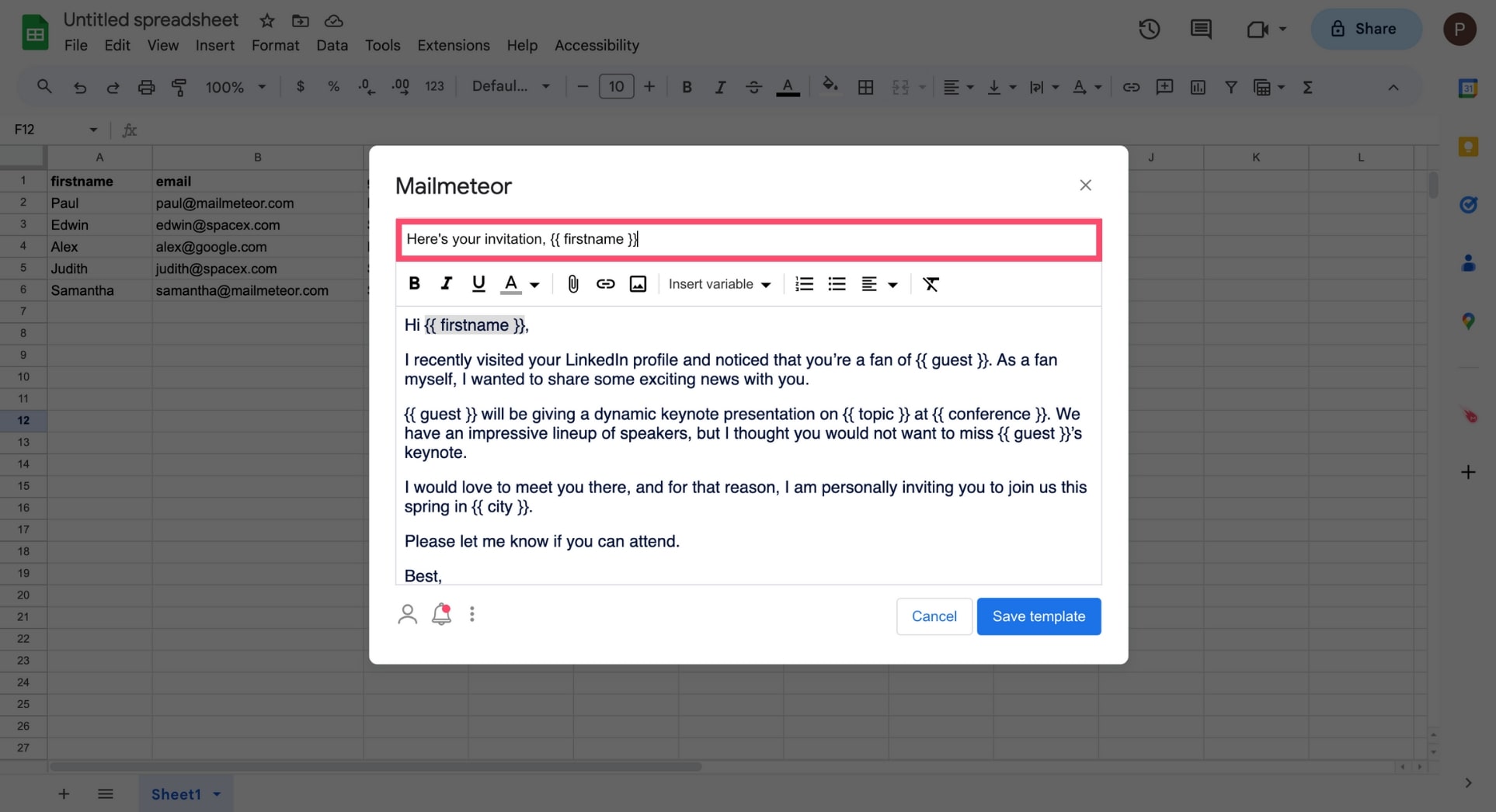Screen dimensions: 1496x812
Task: Open the Tools menu
Action: (382, 45)
